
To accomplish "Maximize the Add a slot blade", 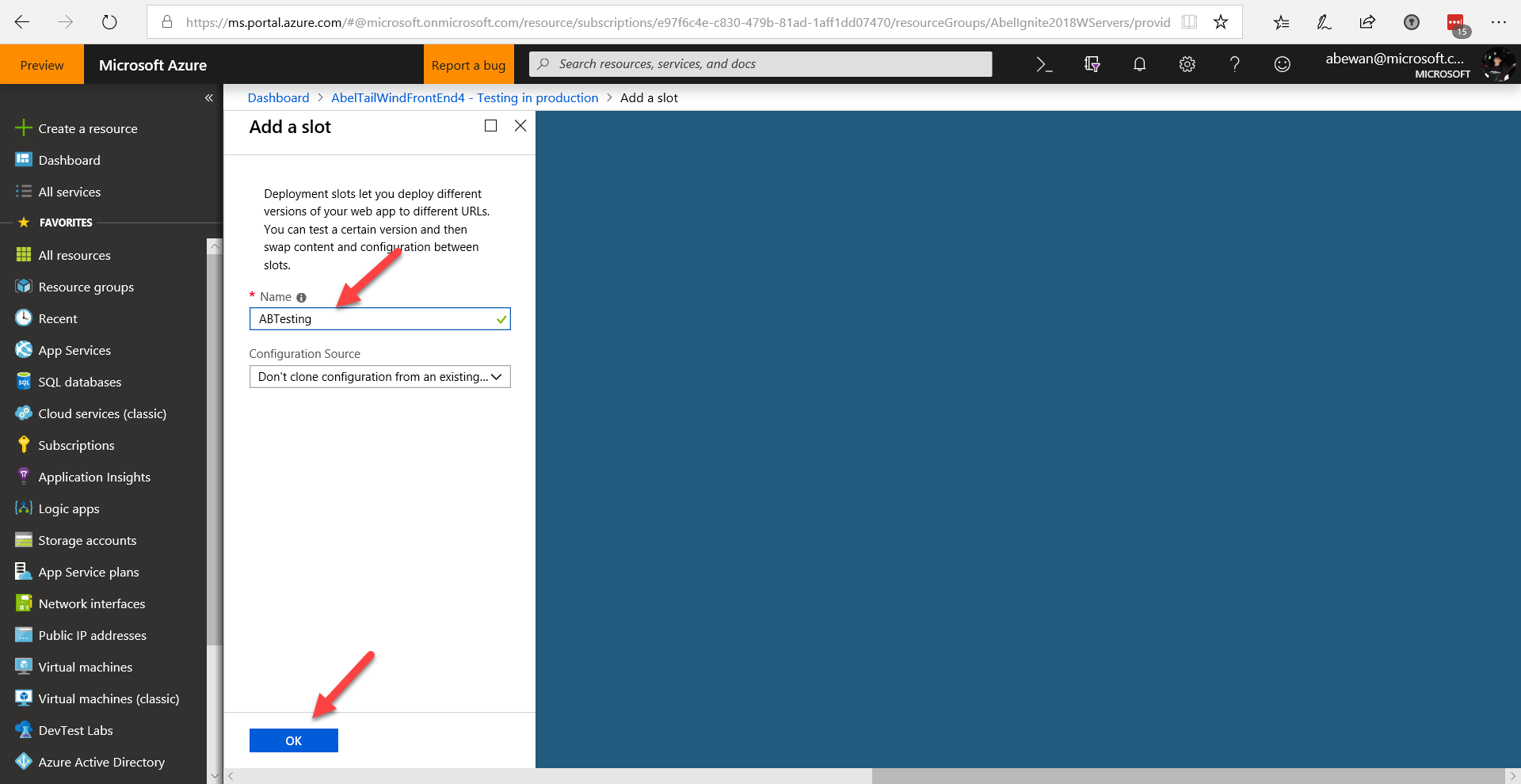I will 490,126.
